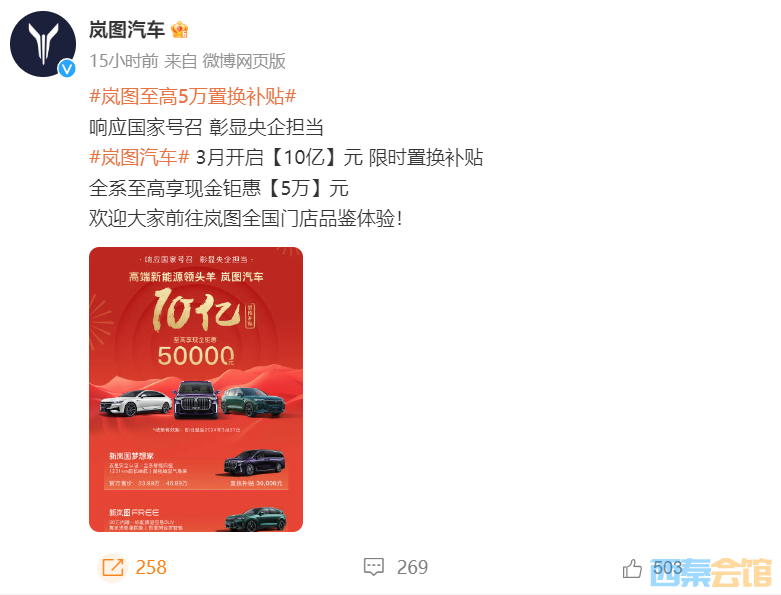Click the white sedan in the poster
This screenshot has width=781, height=595.
pyautogui.click(x=135, y=402)
